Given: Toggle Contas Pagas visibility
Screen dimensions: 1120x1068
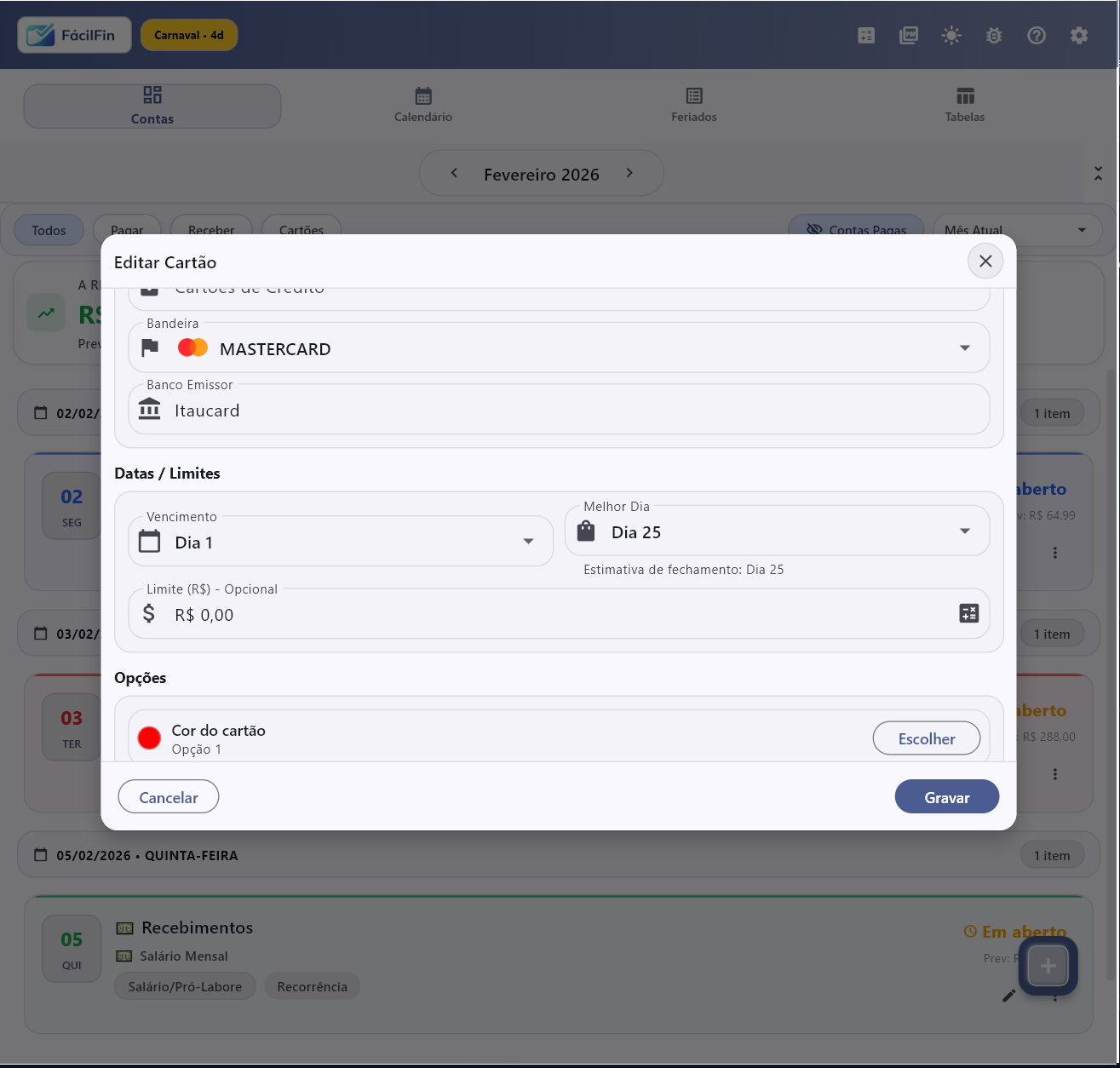Looking at the screenshot, I should (856, 229).
